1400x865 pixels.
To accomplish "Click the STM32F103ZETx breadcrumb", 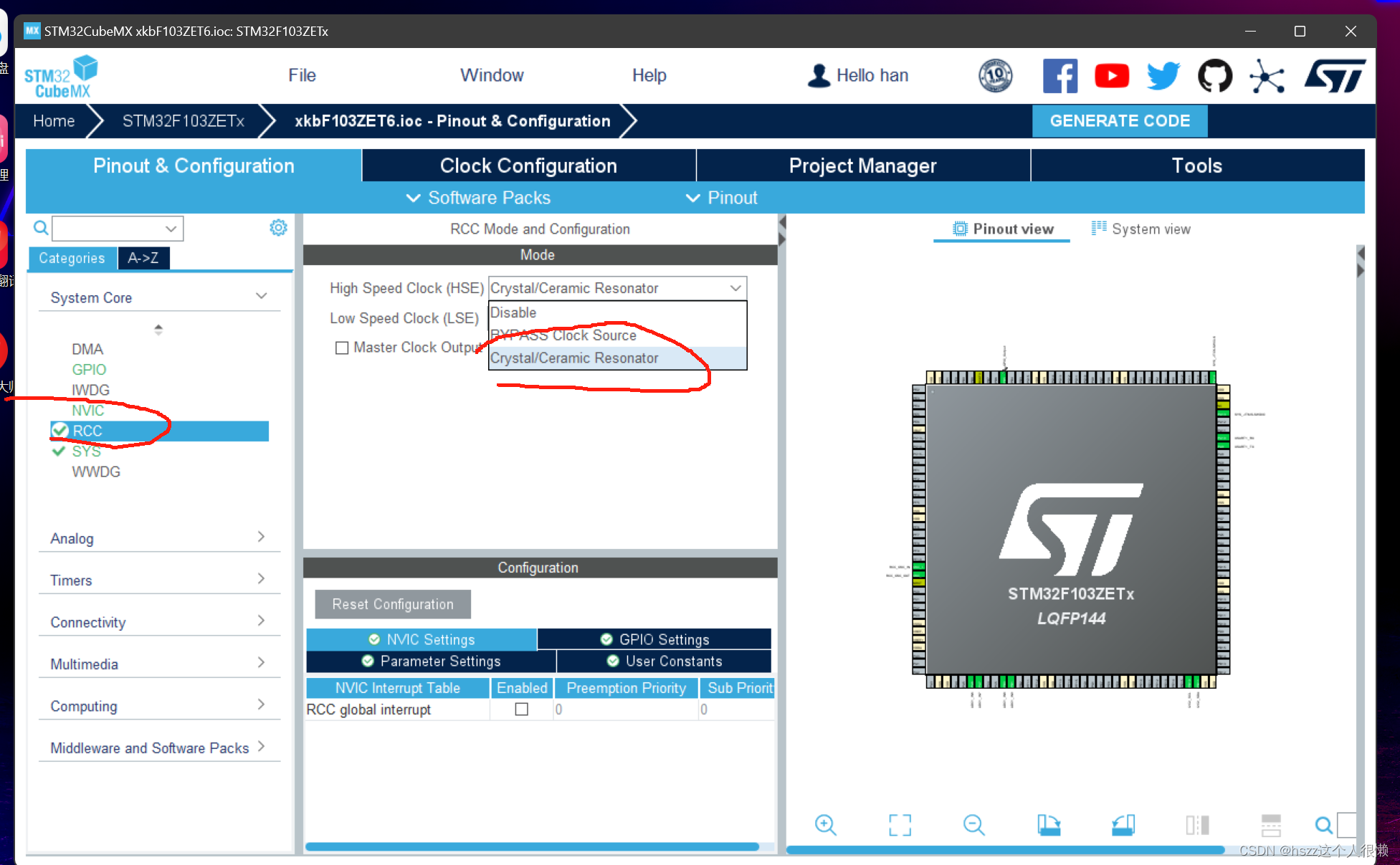I will click(184, 121).
